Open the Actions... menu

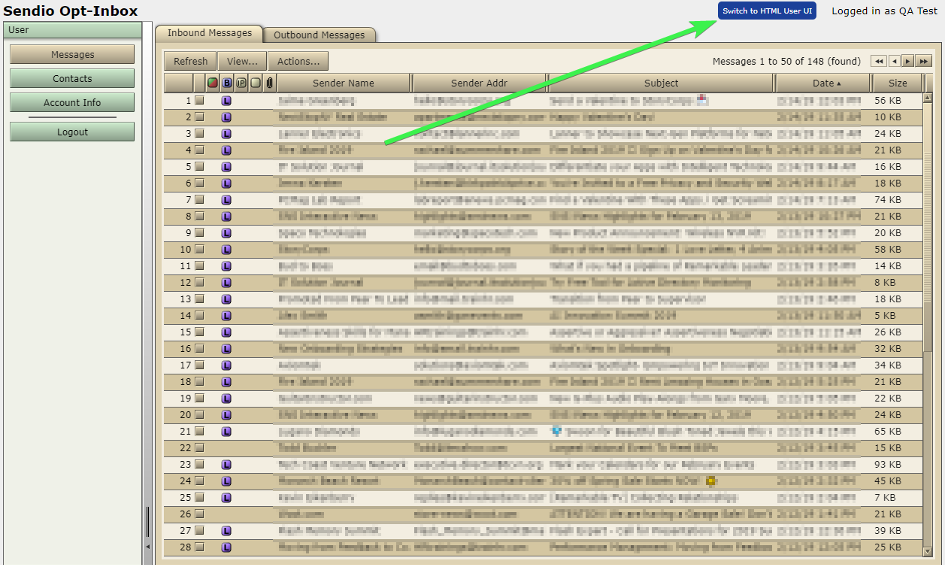click(x=299, y=61)
